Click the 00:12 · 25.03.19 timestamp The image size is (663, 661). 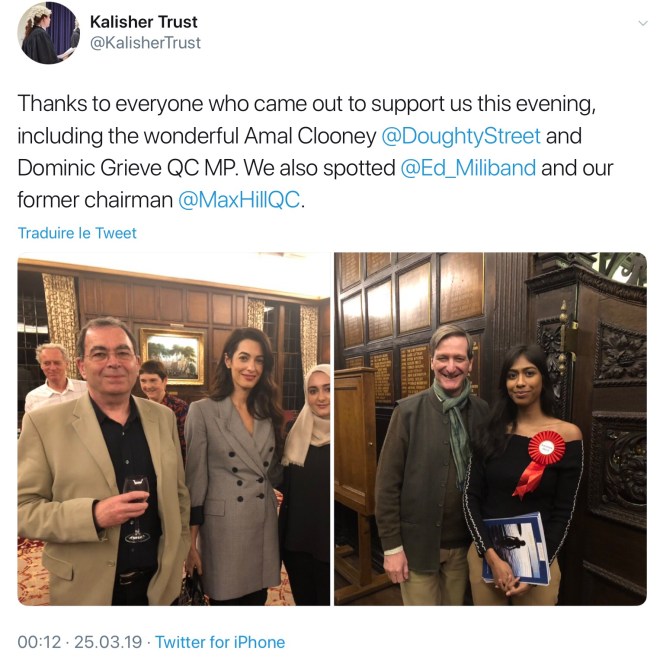coord(79,642)
